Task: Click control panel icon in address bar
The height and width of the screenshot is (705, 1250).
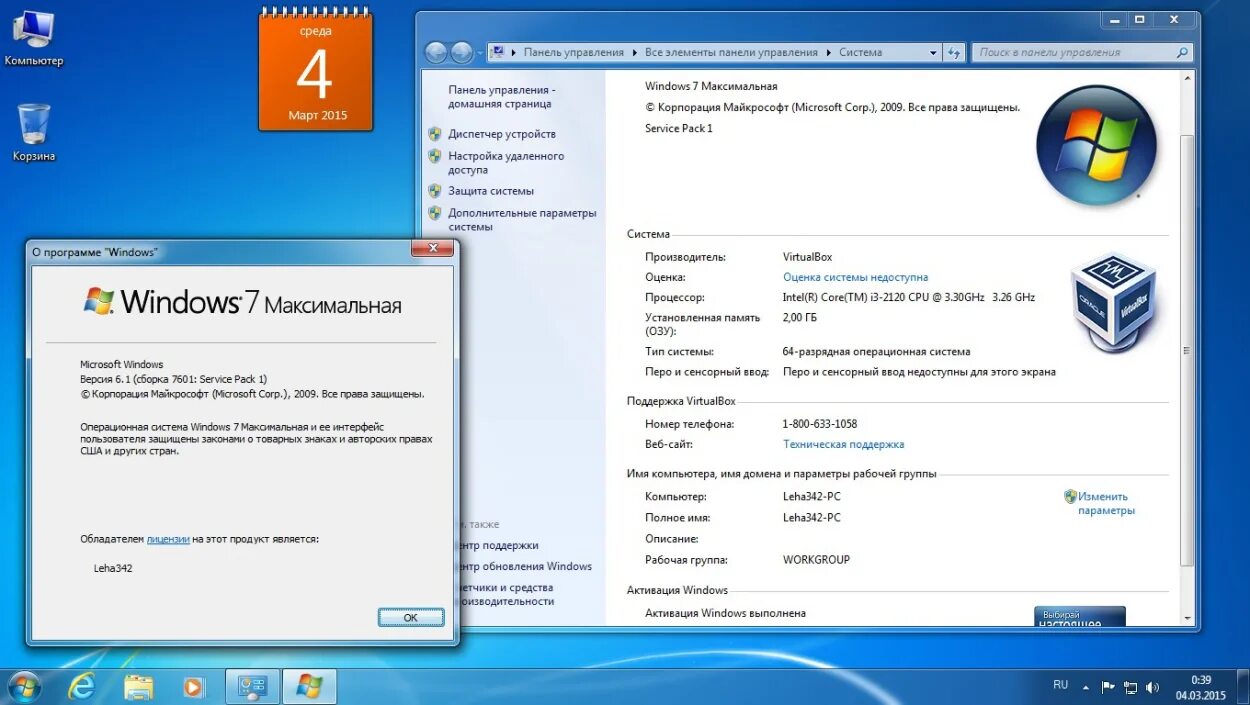Action: point(496,52)
